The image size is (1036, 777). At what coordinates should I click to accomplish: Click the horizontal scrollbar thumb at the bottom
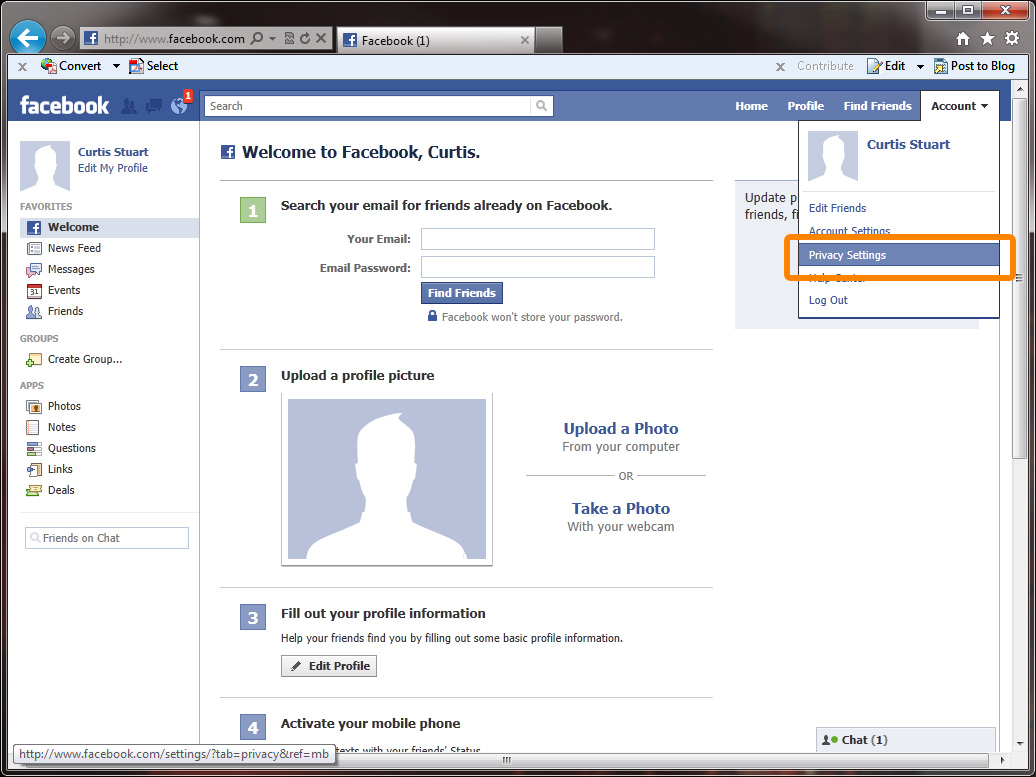pyautogui.click(x=507, y=760)
